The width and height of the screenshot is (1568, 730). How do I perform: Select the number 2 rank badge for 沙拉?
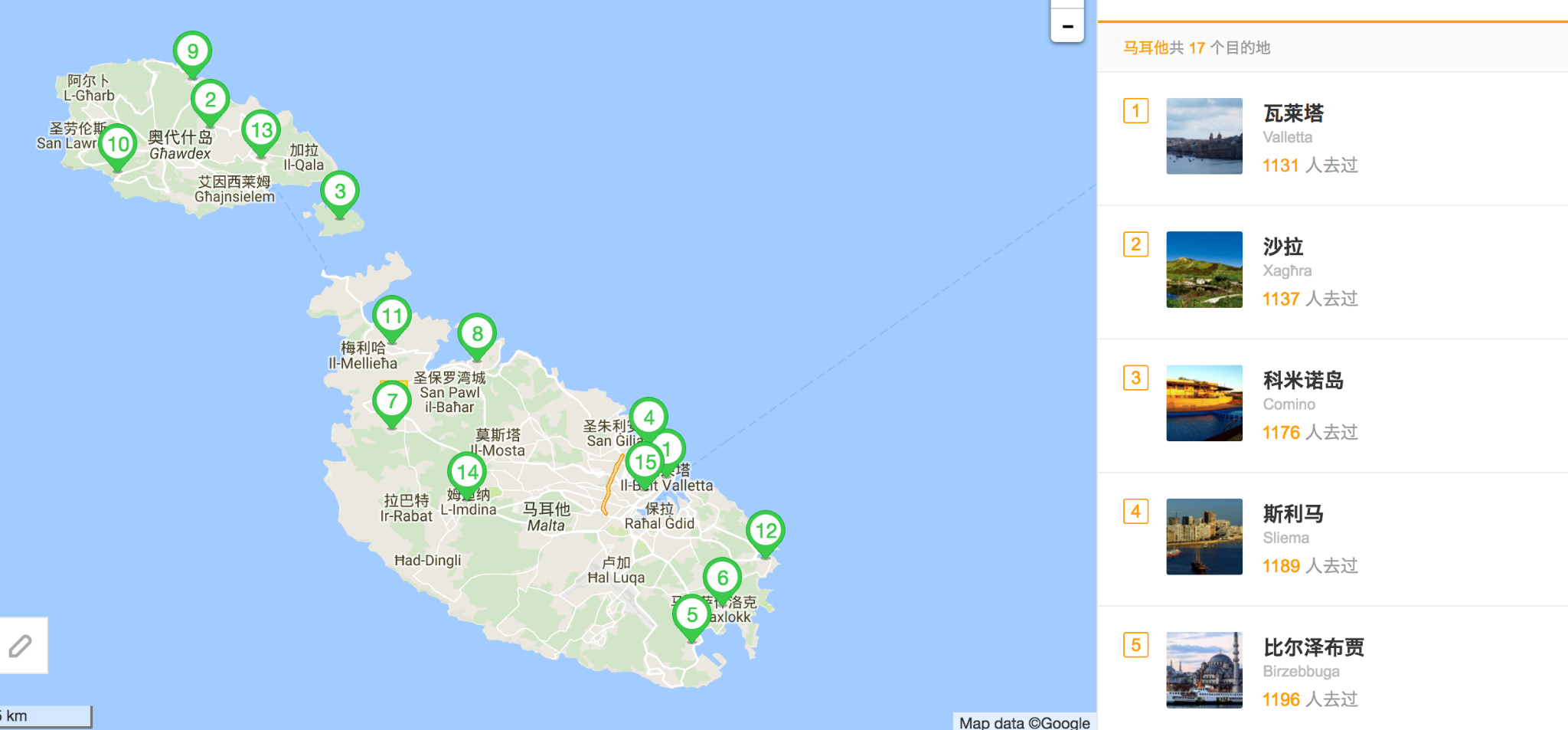1135,244
